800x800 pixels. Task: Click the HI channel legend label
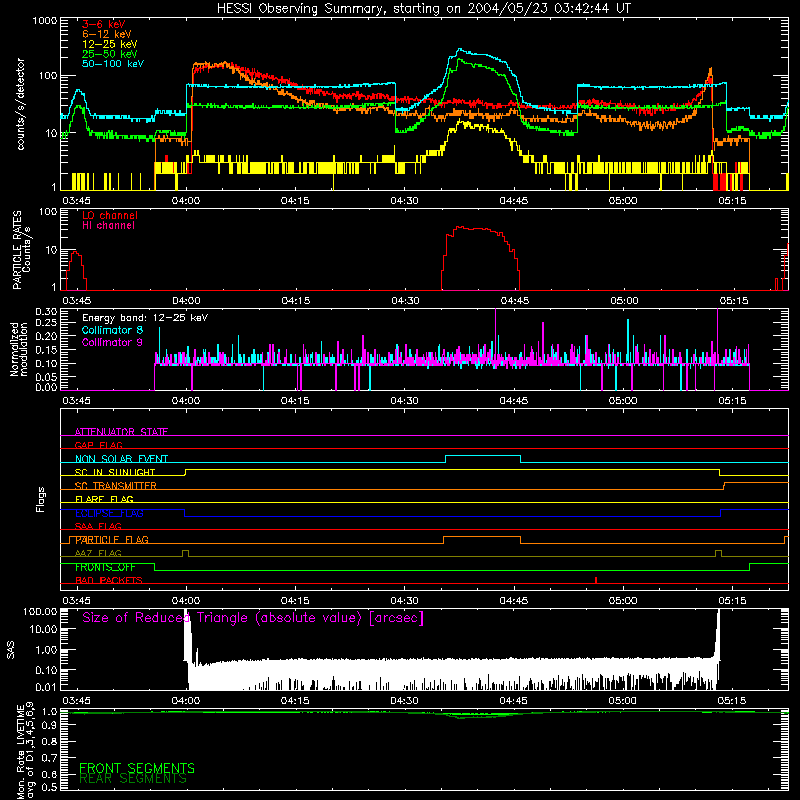pos(109,226)
